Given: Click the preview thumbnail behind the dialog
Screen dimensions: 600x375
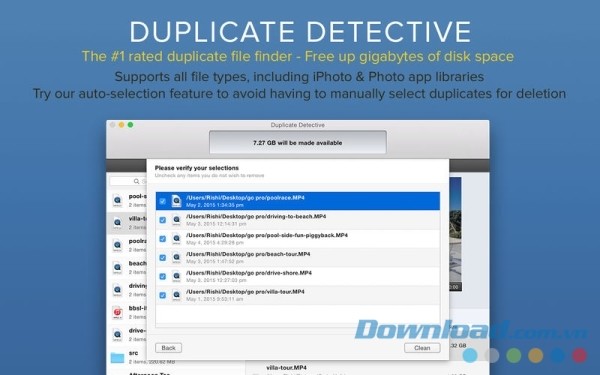Looking at the screenshot, I should [x=455, y=234].
